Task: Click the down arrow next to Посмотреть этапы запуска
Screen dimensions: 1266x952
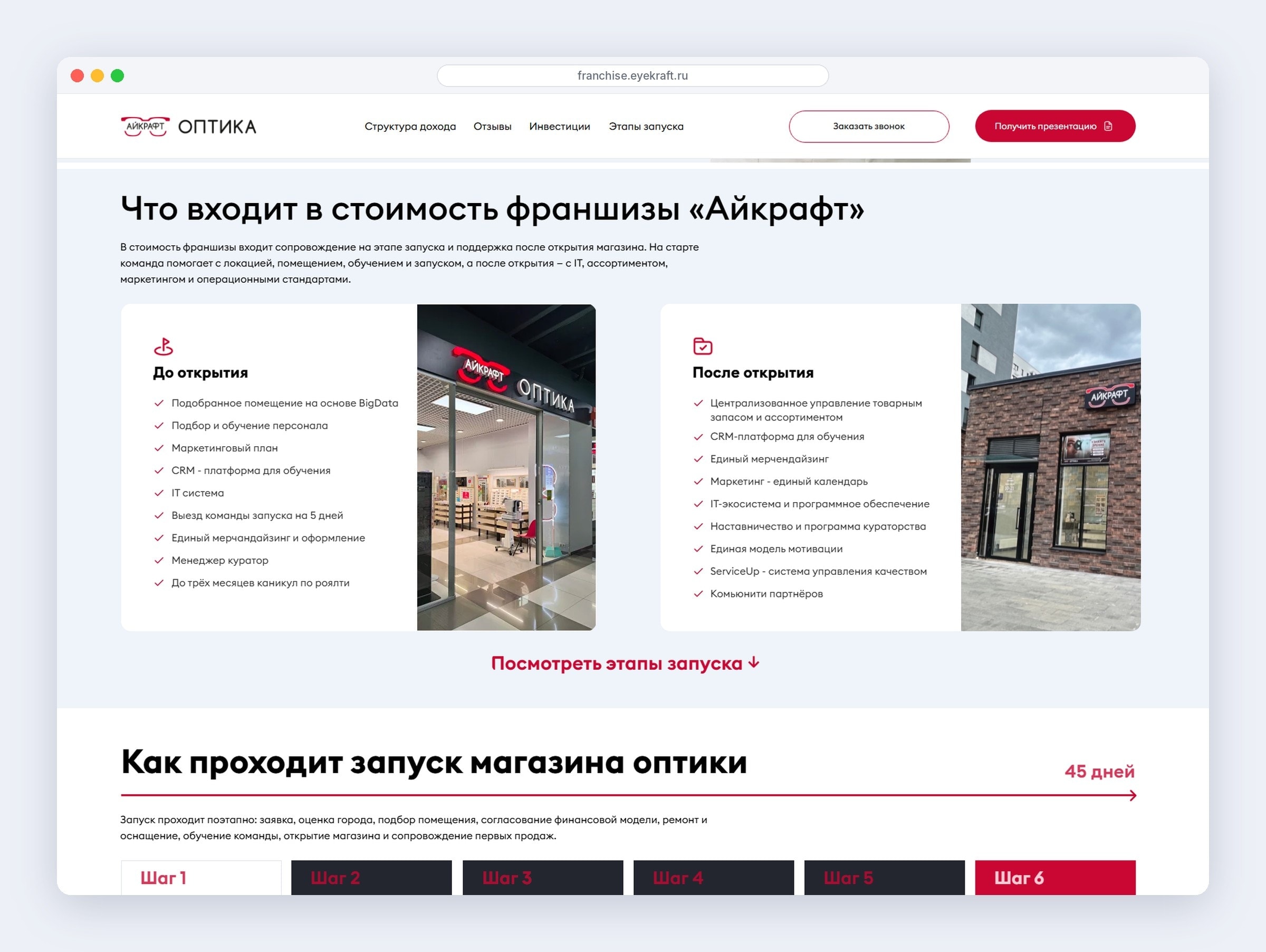Action: (x=754, y=662)
